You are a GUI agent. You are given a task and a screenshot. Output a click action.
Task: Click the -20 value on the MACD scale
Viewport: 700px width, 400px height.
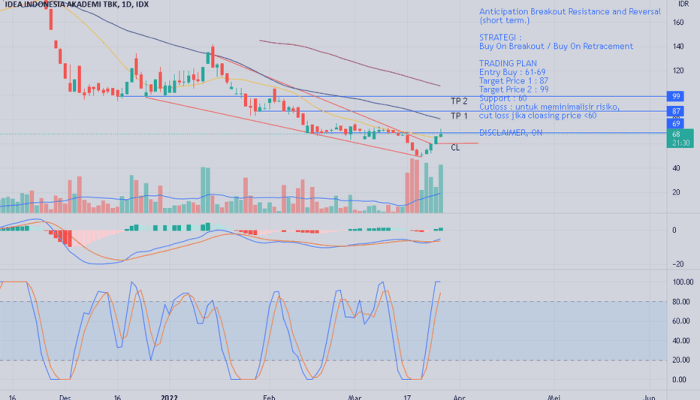tap(677, 263)
